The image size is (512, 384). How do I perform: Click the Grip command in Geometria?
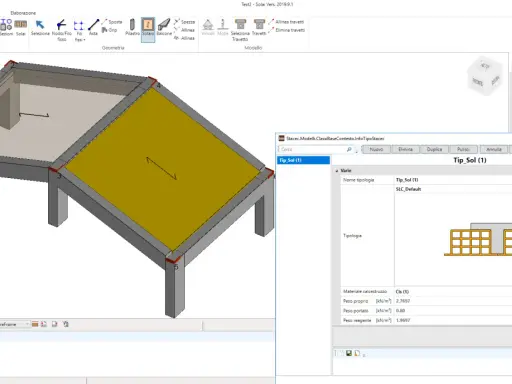(x=109, y=30)
